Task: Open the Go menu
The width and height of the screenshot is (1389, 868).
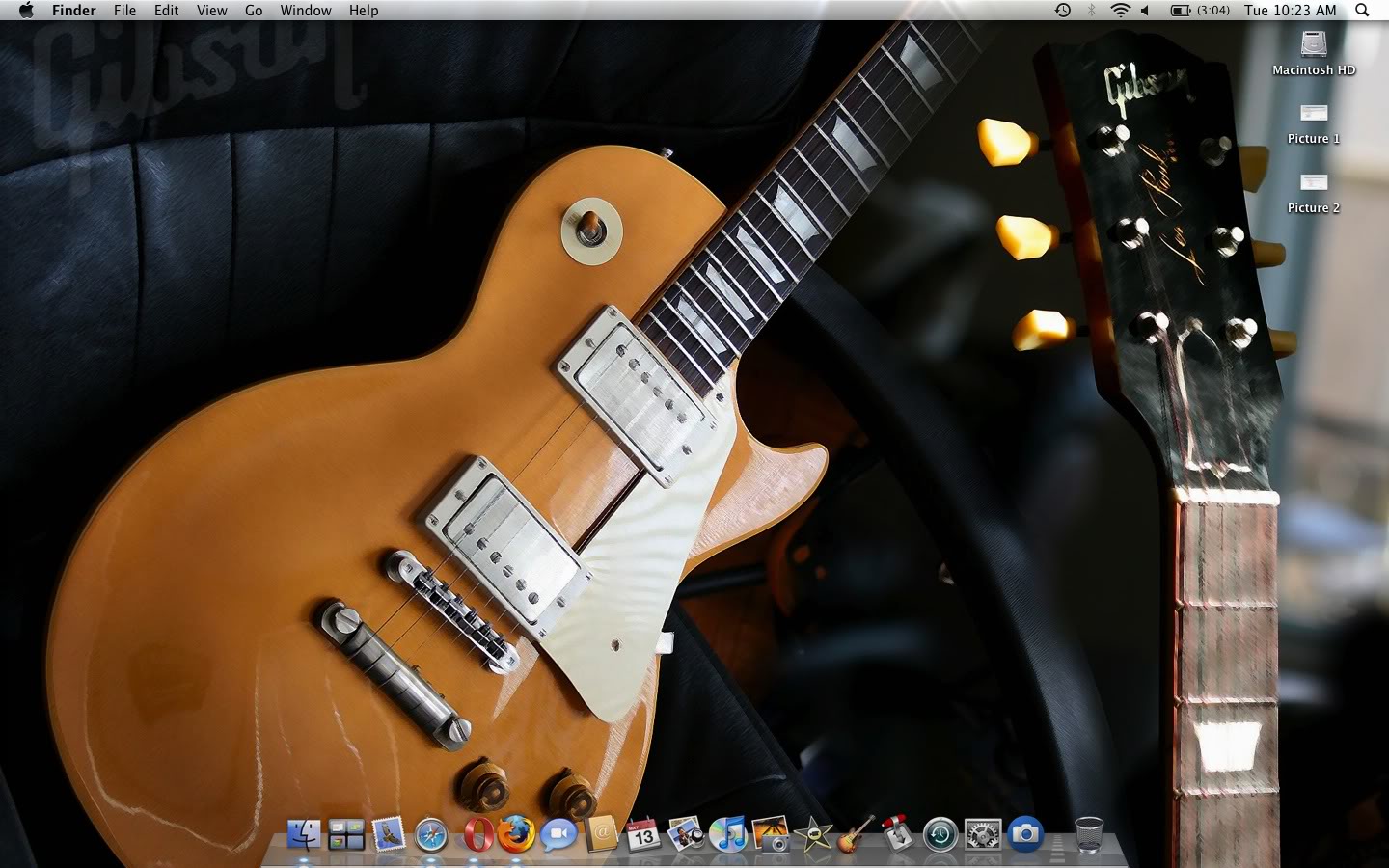Action: (254, 10)
